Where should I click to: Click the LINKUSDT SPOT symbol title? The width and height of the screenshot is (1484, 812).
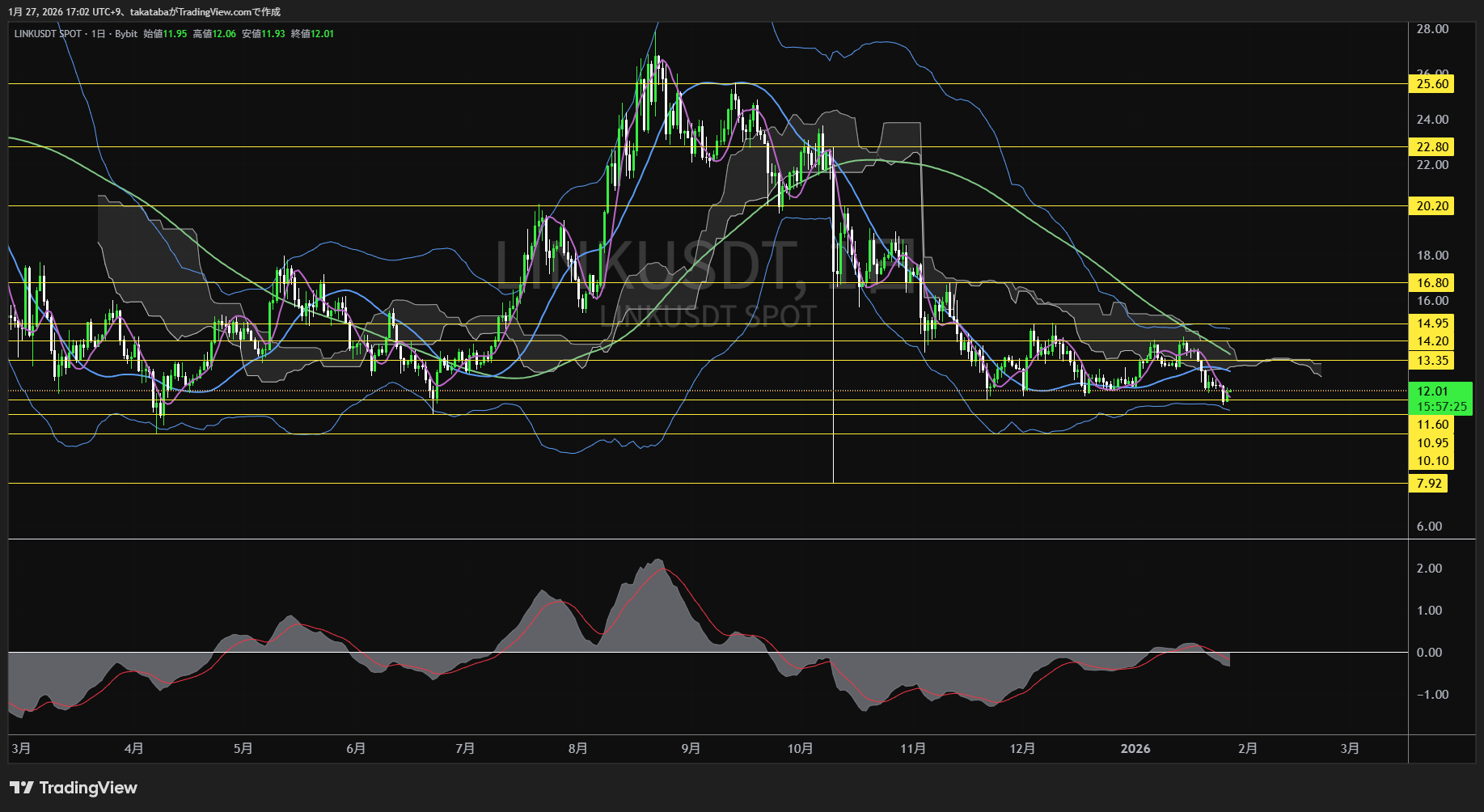pyautogui.click(x=49, y=34)
